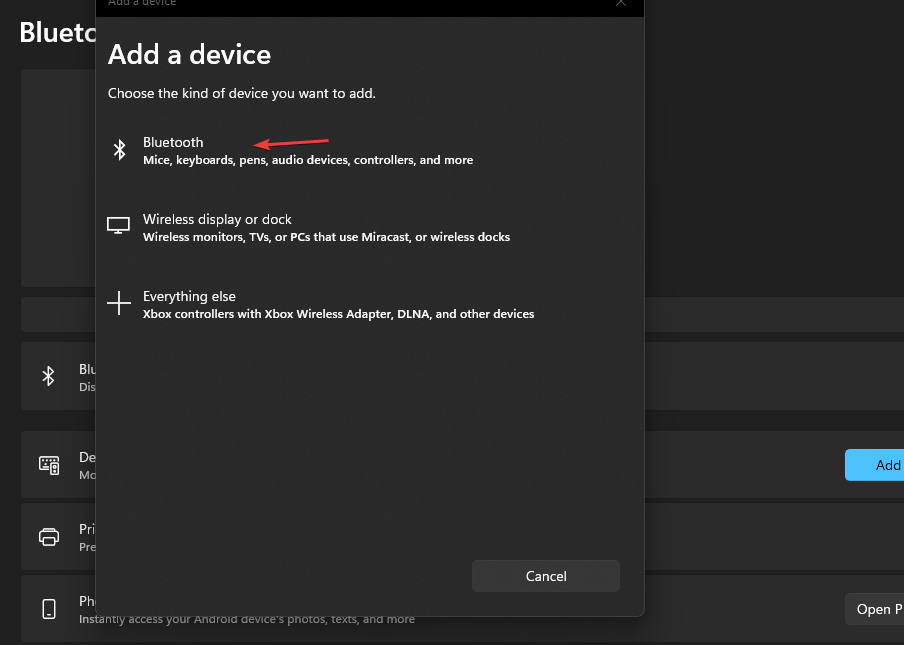Close the Add a device dialog
Image resolution: width=904 pixels, height=645 pixels.
621,3
